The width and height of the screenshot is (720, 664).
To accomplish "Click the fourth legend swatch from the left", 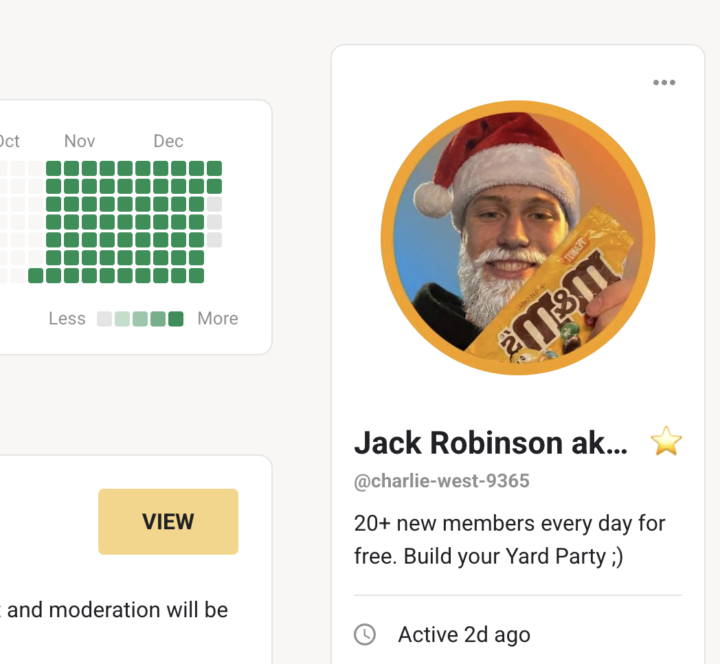I will click(x=158, y=319).
